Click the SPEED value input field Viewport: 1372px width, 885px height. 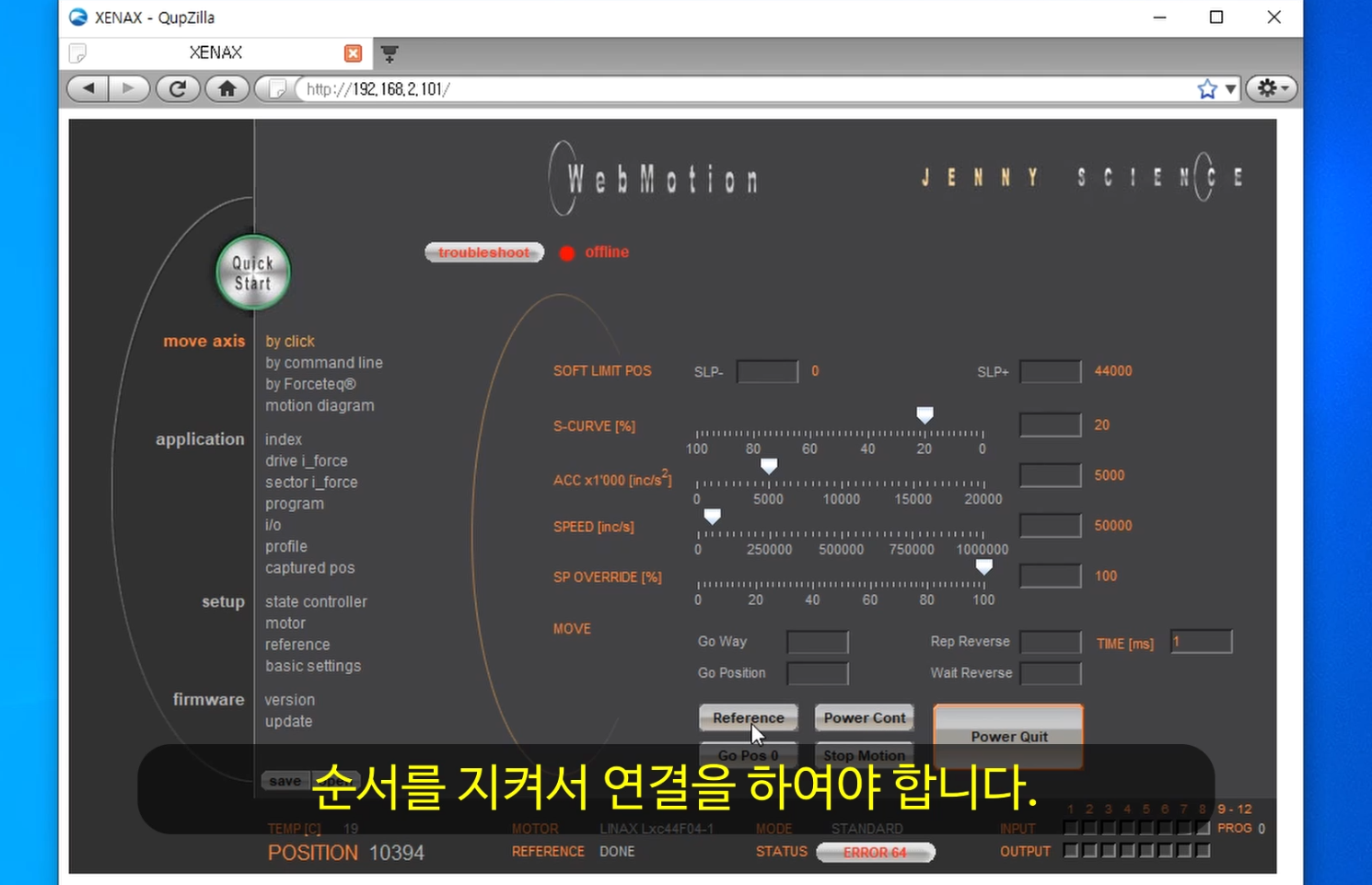click(x=1051, y=525)
